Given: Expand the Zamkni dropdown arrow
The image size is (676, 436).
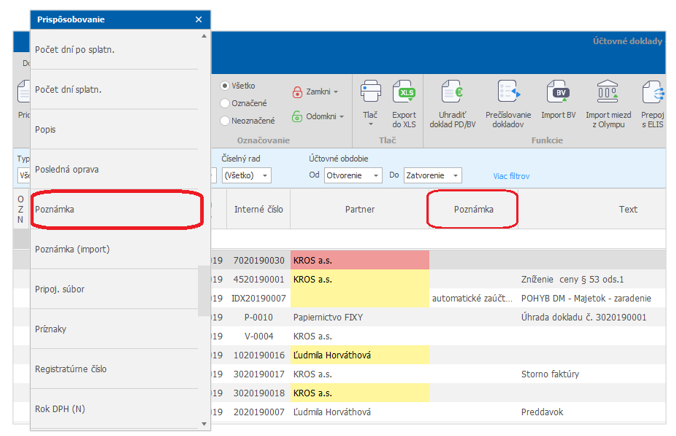Looking at the screenshot, I should tap(336, 92).
